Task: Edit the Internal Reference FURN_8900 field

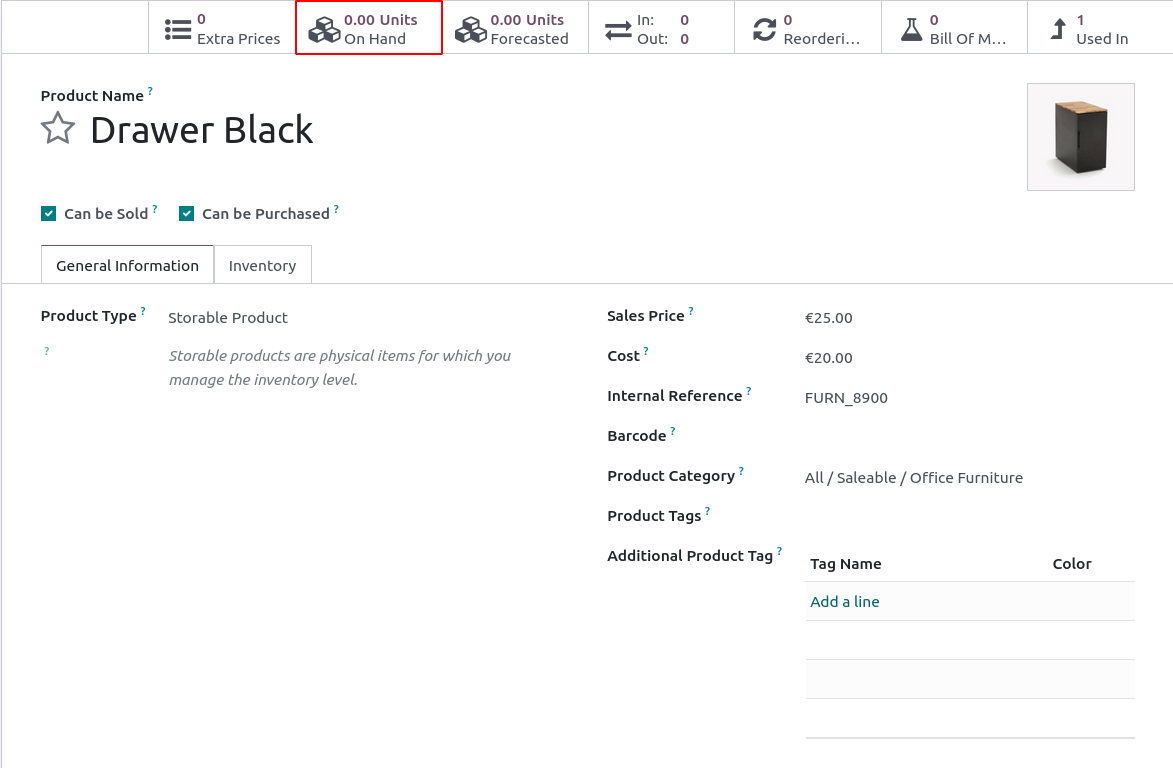Action: coord(970,398)
